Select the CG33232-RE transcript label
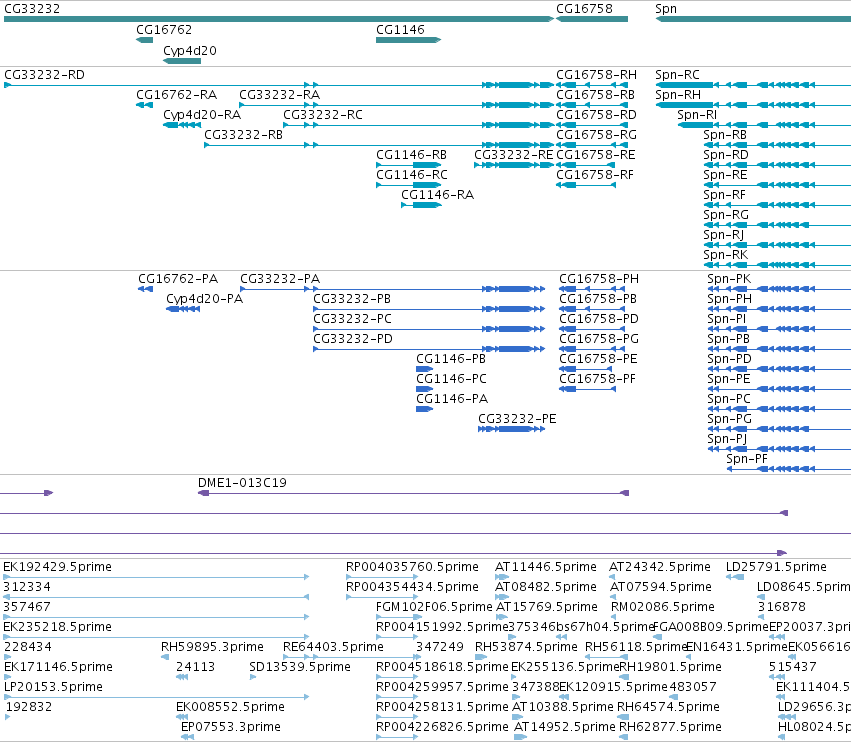The image size is (851, 742). (x=513, y=155)
